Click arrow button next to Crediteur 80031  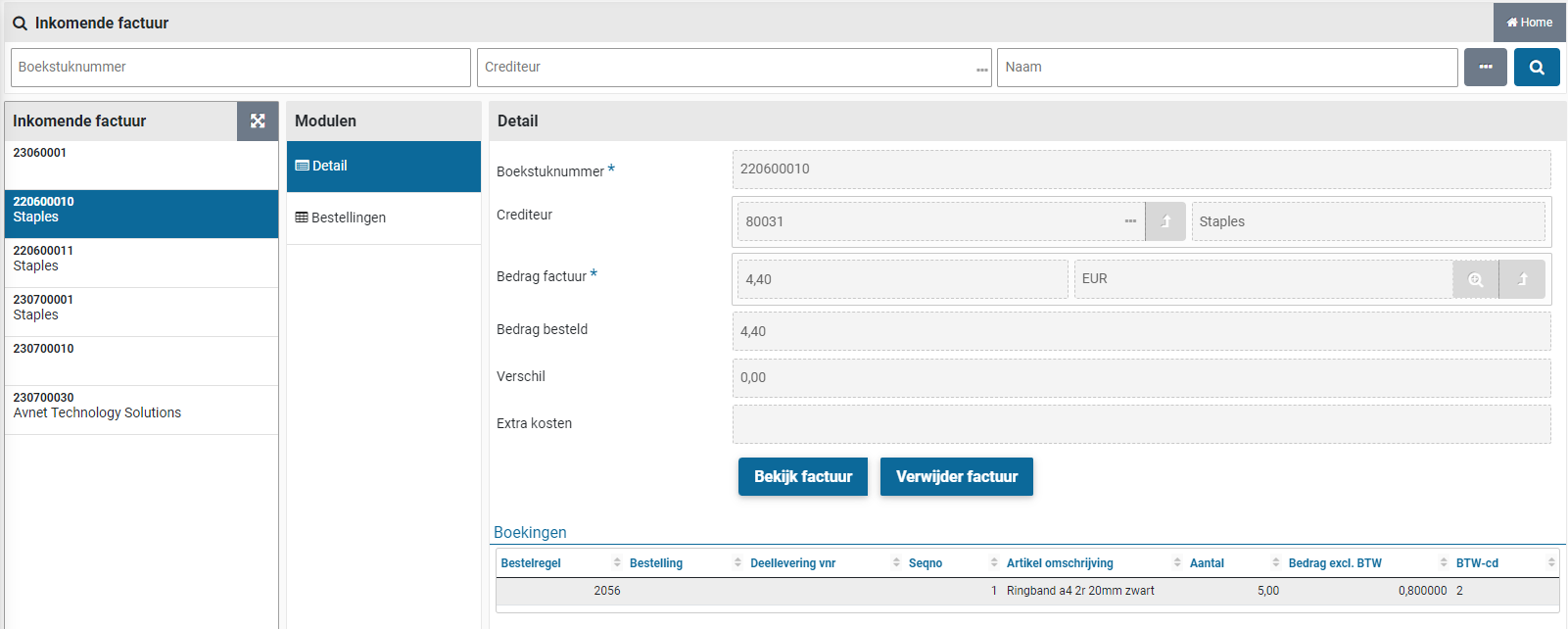pyautogui.click(x=1165, y=221)
